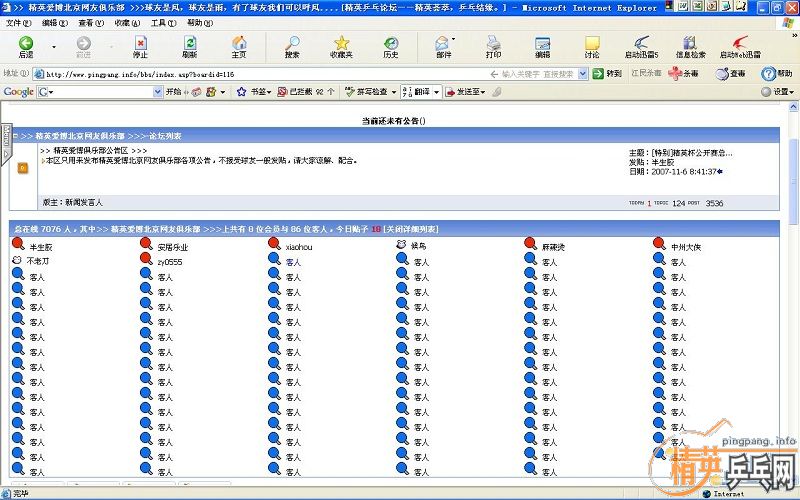Open the 帮助 help icon in address bar
The image size is (800, 500).
(x=777, y=73)
